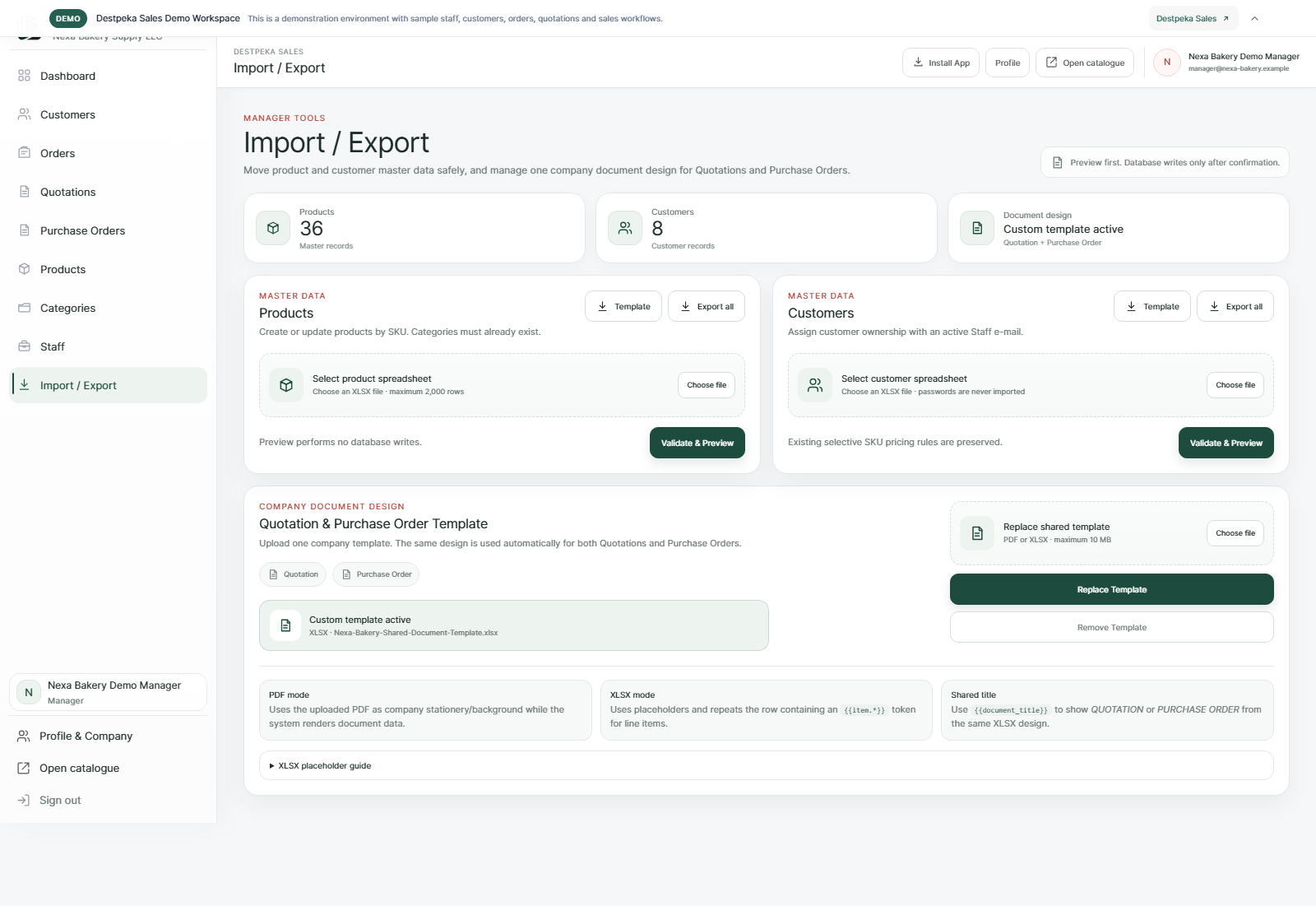The image size is (1316, 906).
Task: Click the Products cube icon in sidebar
Action: 25,269
